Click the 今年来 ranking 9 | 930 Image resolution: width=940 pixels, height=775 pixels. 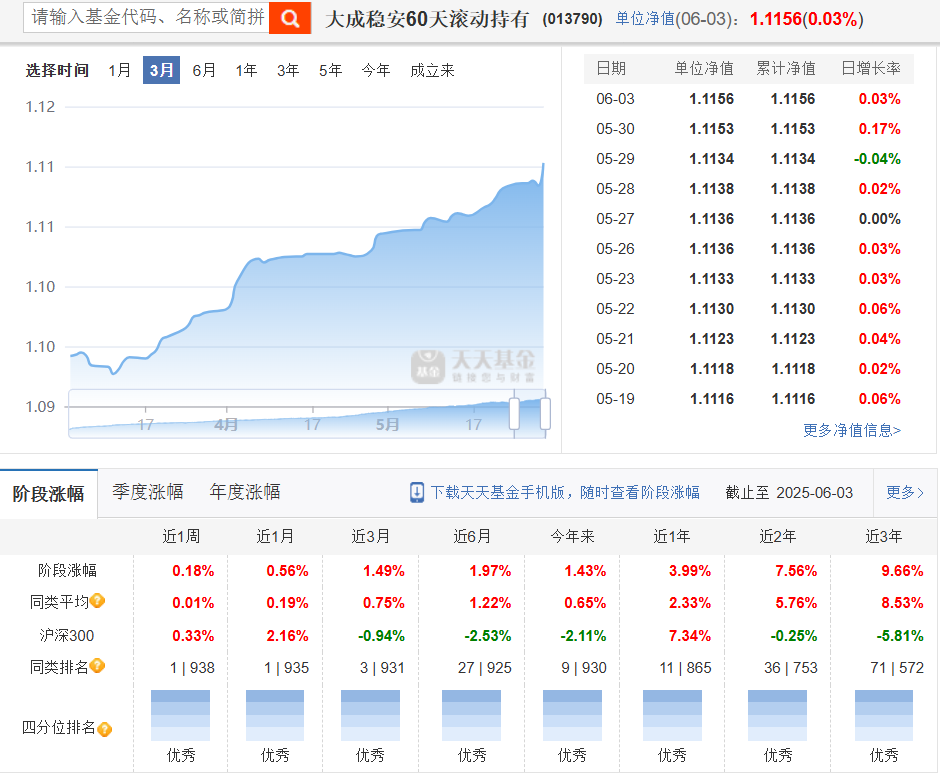point(584,668)
